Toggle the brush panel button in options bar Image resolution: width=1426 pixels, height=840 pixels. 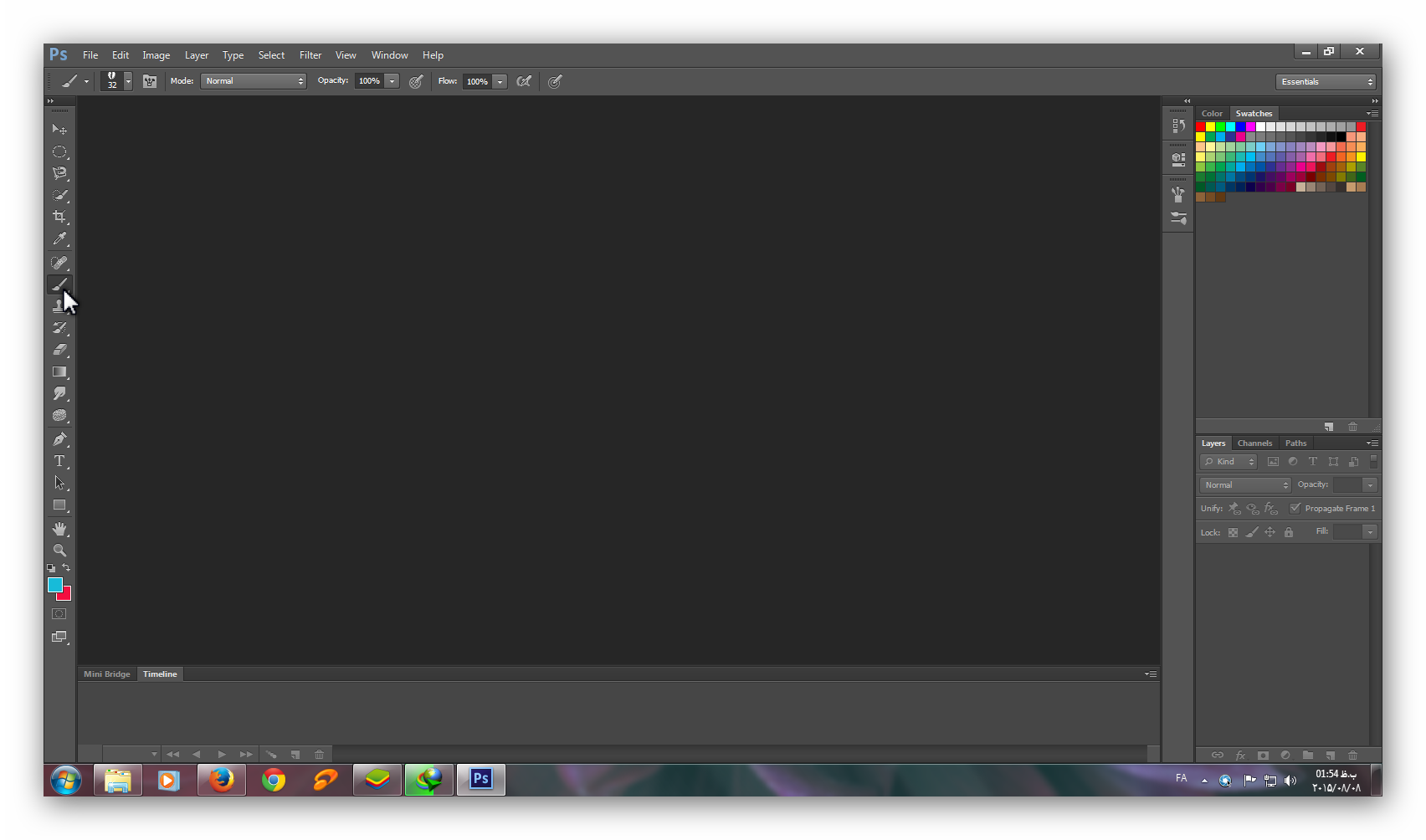tap(150, 81)
